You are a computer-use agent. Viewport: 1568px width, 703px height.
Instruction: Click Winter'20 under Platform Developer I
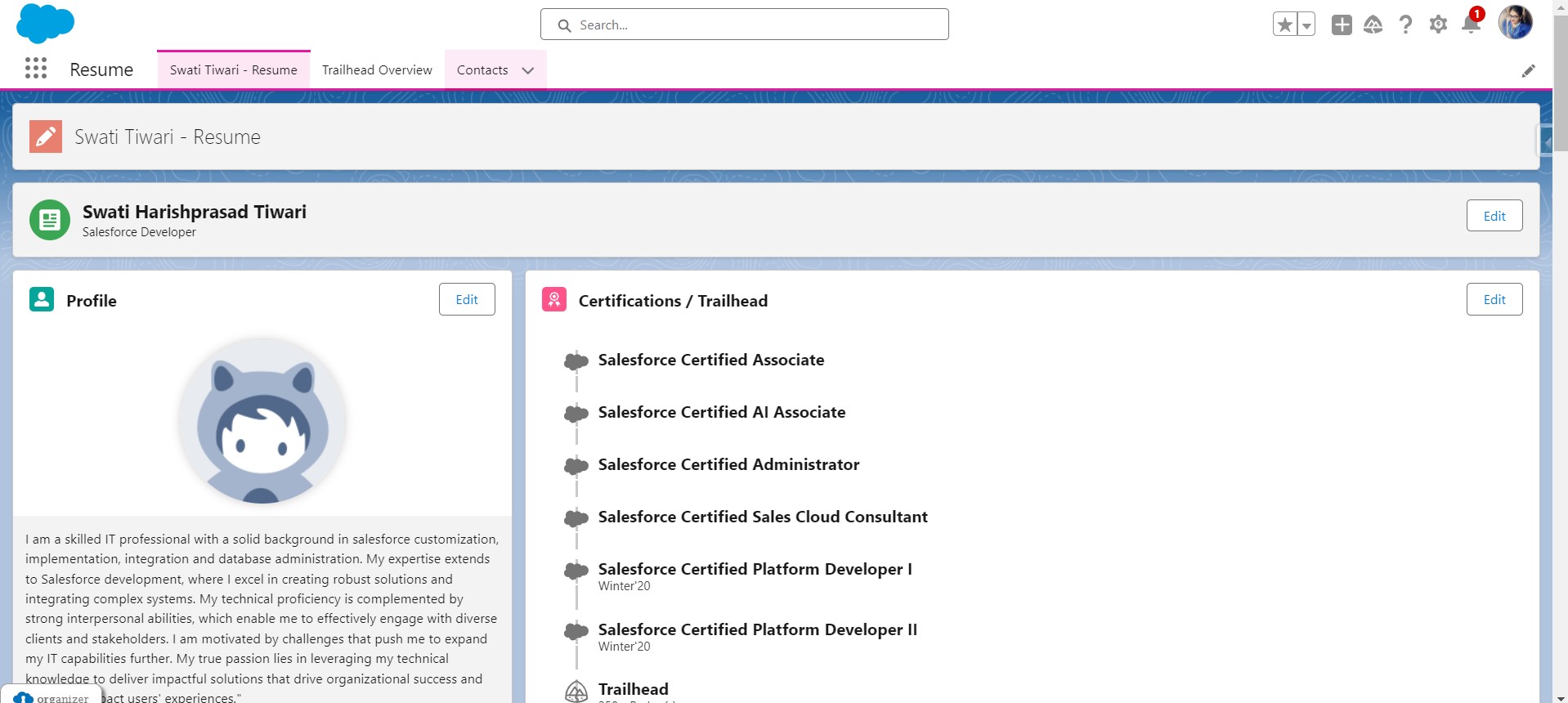tap(624, 586)
